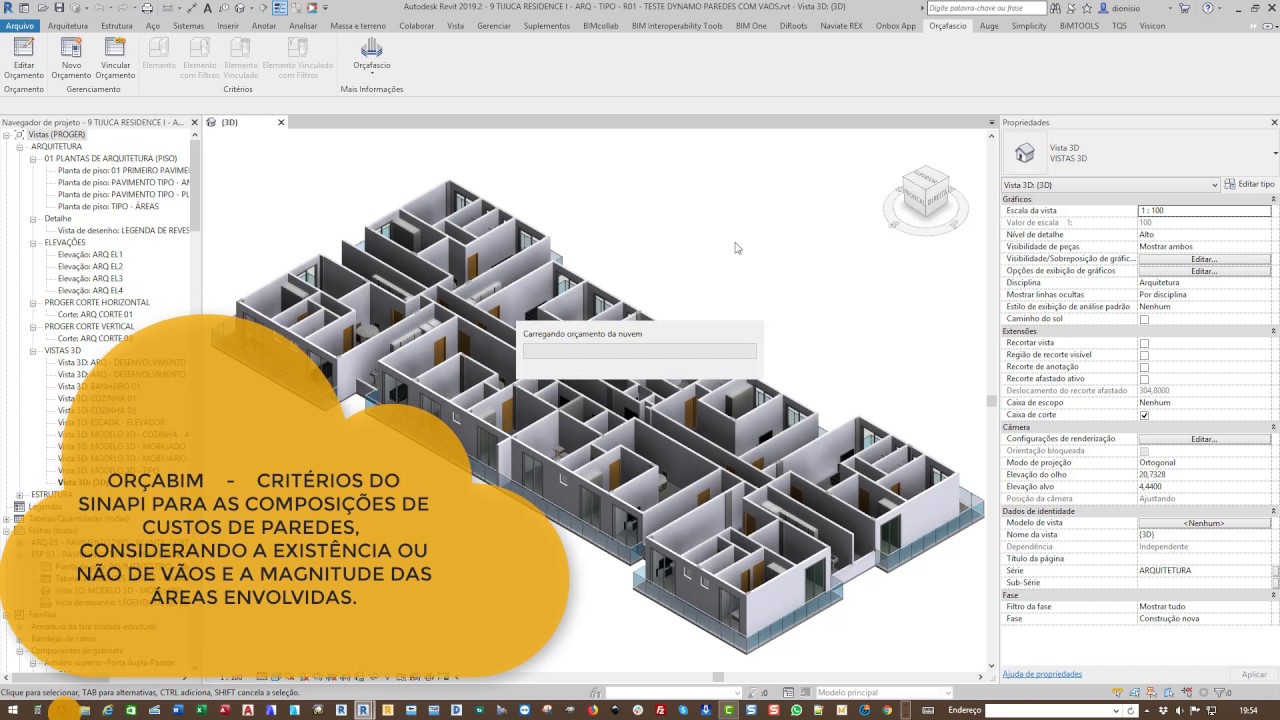Click the Editar tipo icon button
Viewport: 1280px width, 720px height.
click(1249, 185)
